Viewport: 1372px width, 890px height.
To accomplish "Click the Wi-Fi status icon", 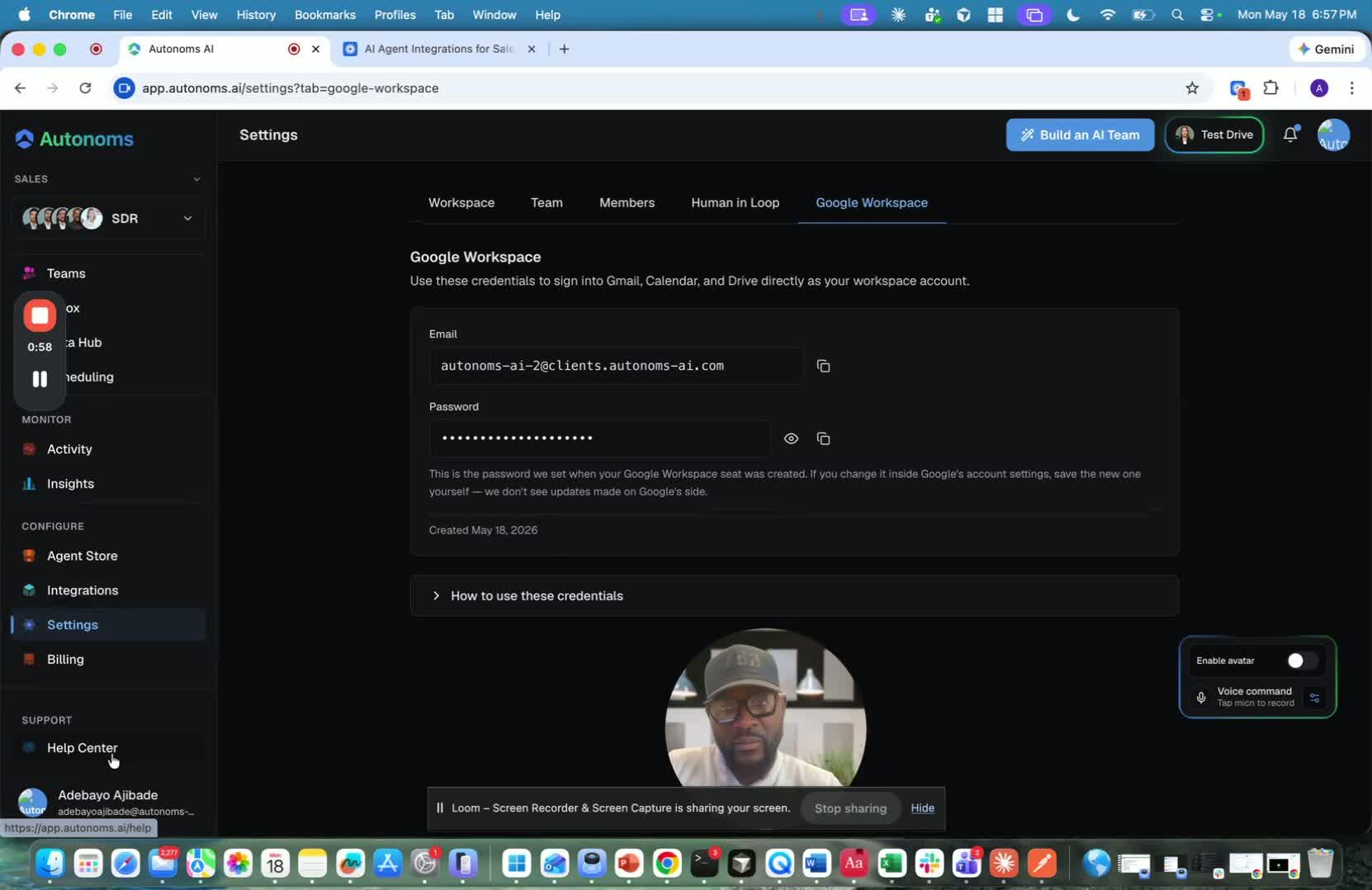I will click(1108, 15).
